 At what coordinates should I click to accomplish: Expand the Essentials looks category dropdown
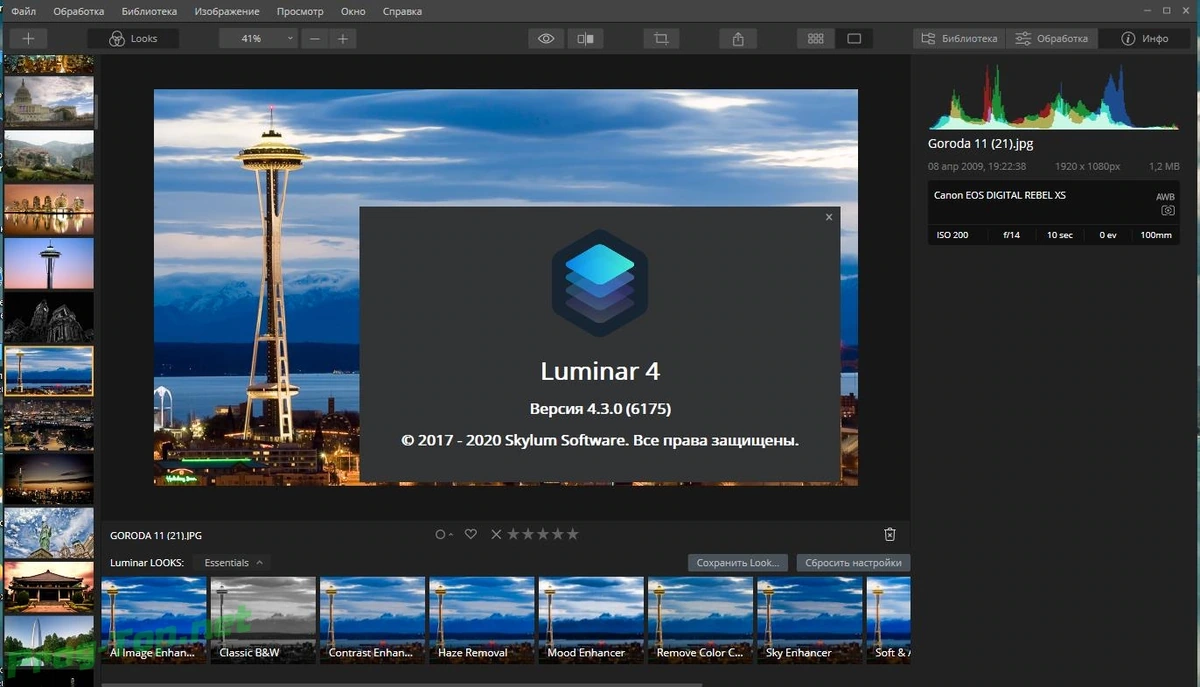(233, 562)
